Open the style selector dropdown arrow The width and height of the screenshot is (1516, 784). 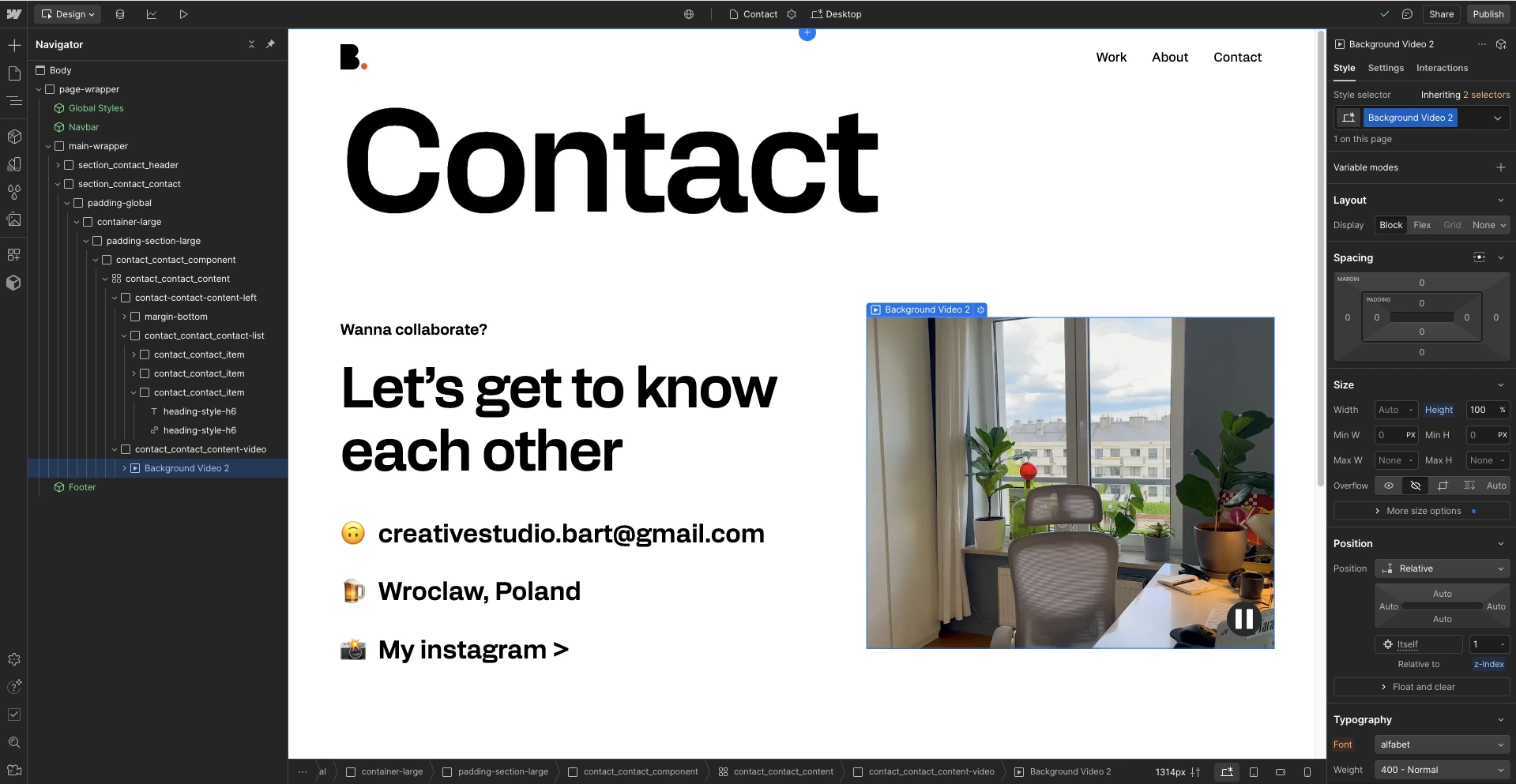point(1497,118)
